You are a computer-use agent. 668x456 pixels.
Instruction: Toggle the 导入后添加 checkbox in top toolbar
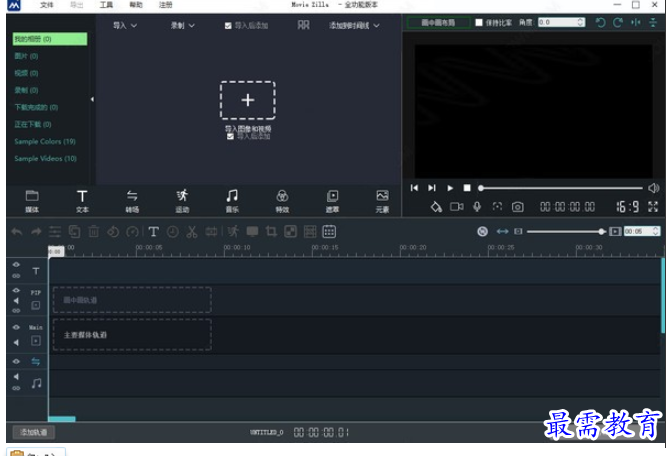click(x=228, y=26)
